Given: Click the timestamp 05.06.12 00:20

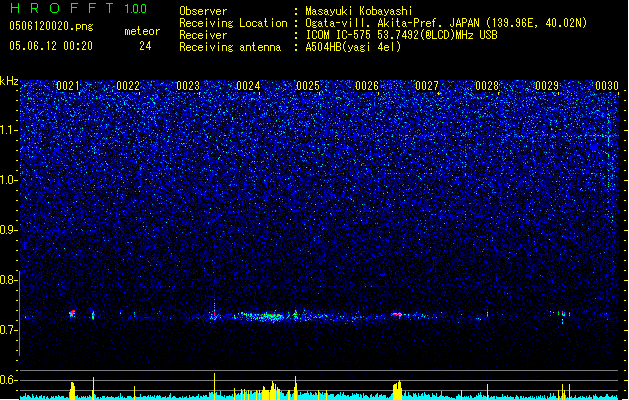Looking at the screenshot, I should [x=51, y=46].
